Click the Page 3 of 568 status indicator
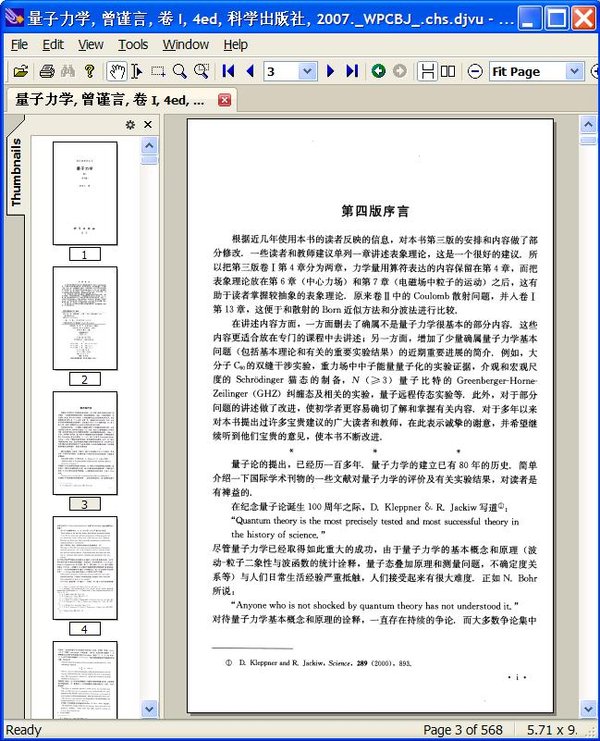 point(463,730)
